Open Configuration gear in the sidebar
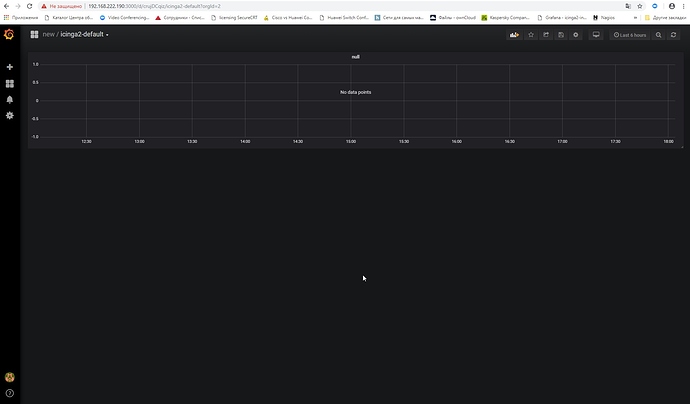690x404 pixels. click(x=10, y=116)
